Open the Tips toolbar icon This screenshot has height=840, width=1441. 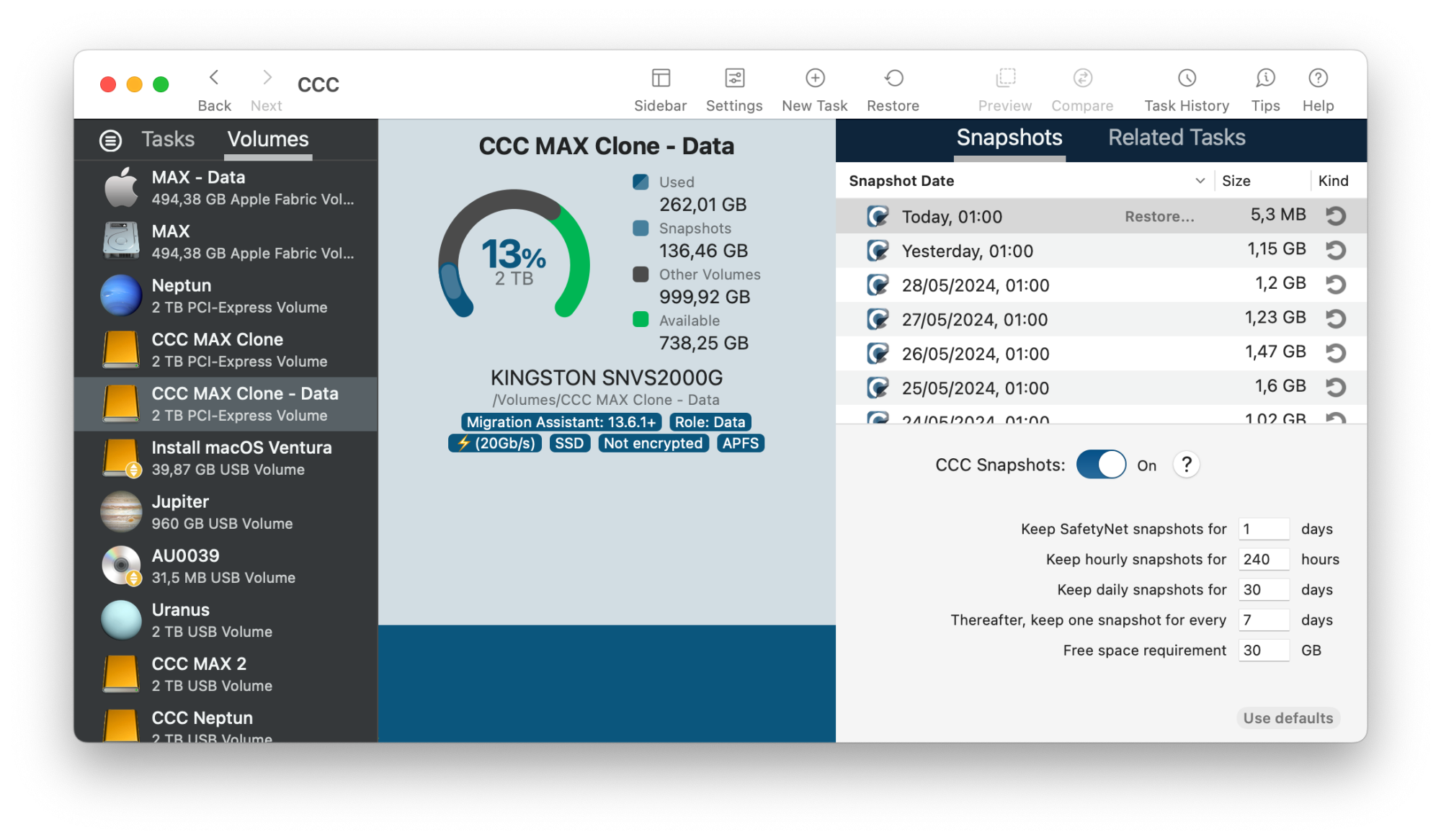click(1264, 79)
